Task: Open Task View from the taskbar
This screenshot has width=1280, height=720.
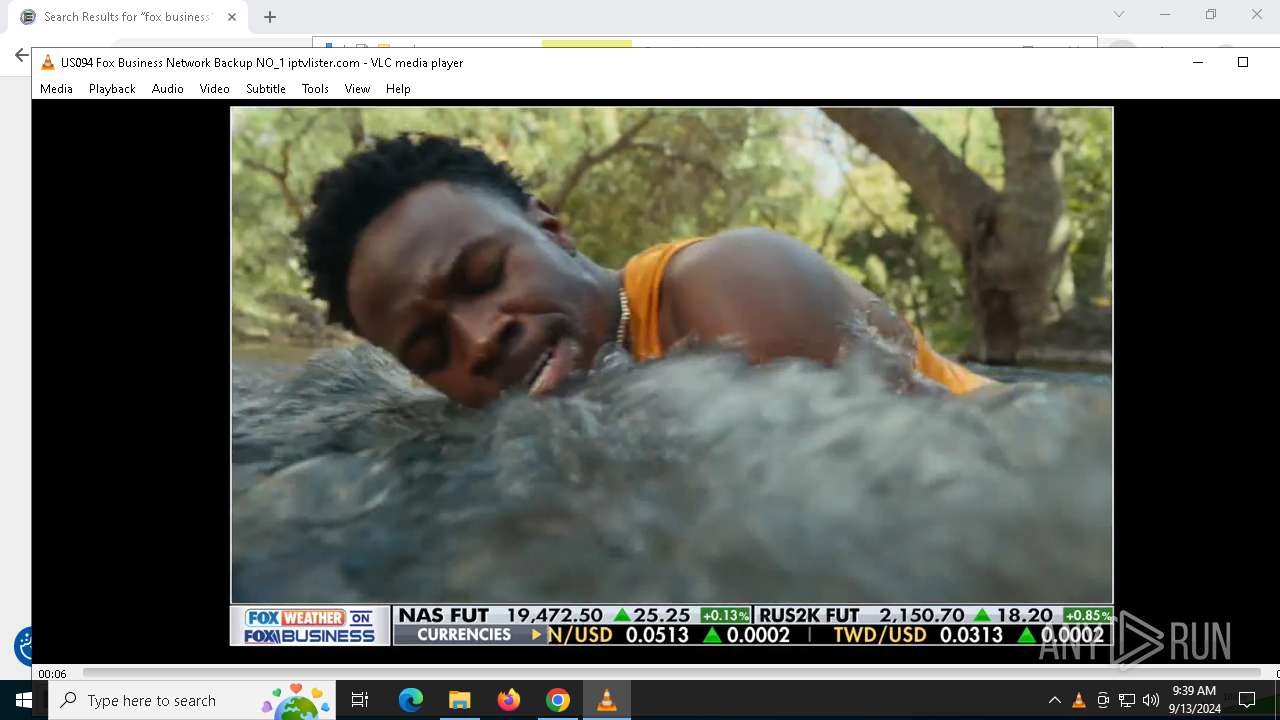Action: click(x=360, y=700)
